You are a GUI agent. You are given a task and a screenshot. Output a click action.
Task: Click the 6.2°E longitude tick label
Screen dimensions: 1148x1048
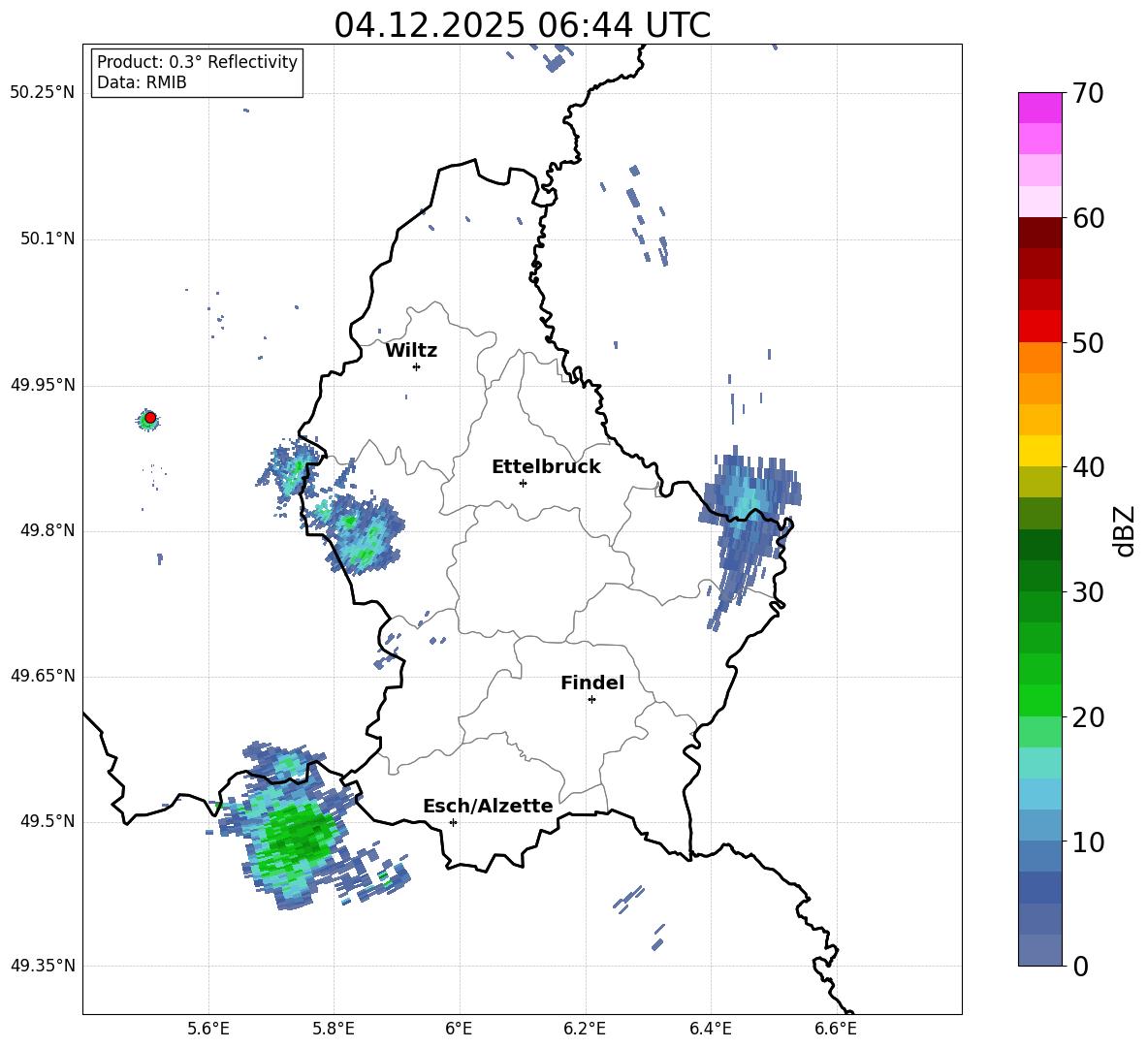coord(585,1029)
